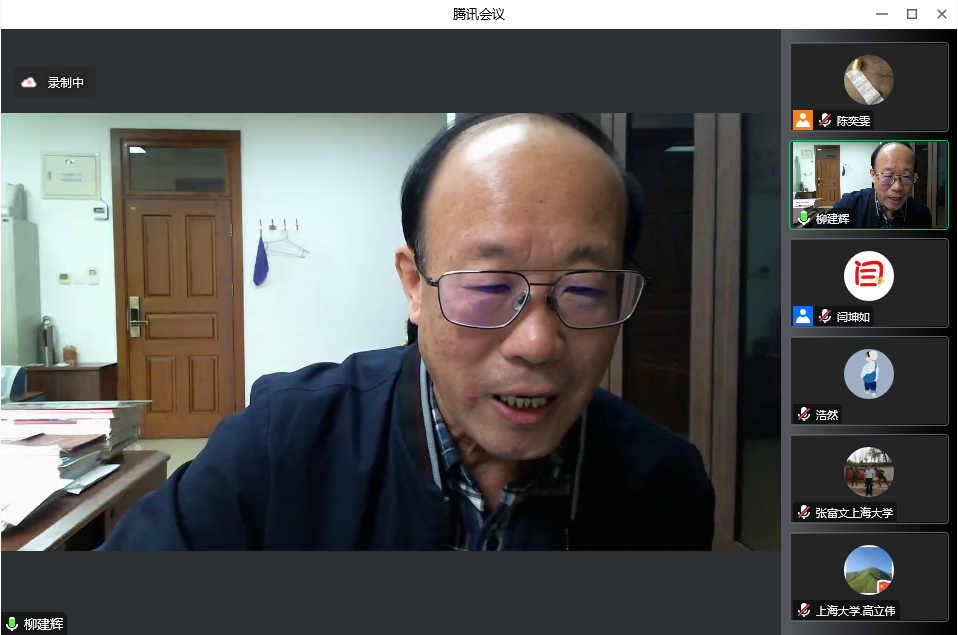Click the muted microphone icon for 闫坤如
The height and width of the screenshot is (635, 958).
(x=825, y=316)
